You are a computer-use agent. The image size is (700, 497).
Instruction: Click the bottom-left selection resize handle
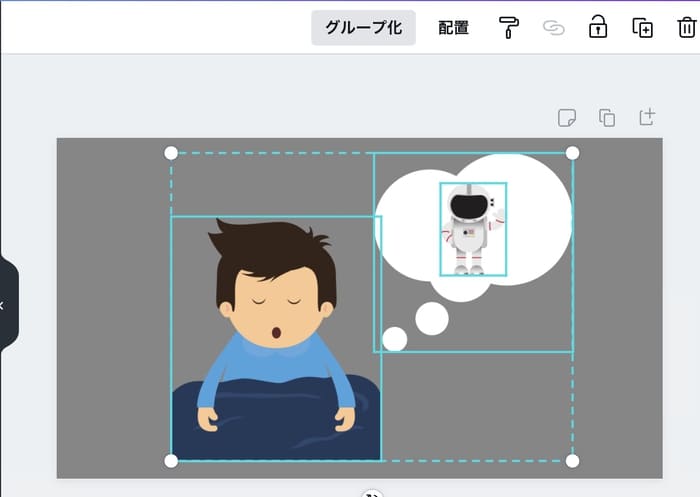tap(171, 461)
